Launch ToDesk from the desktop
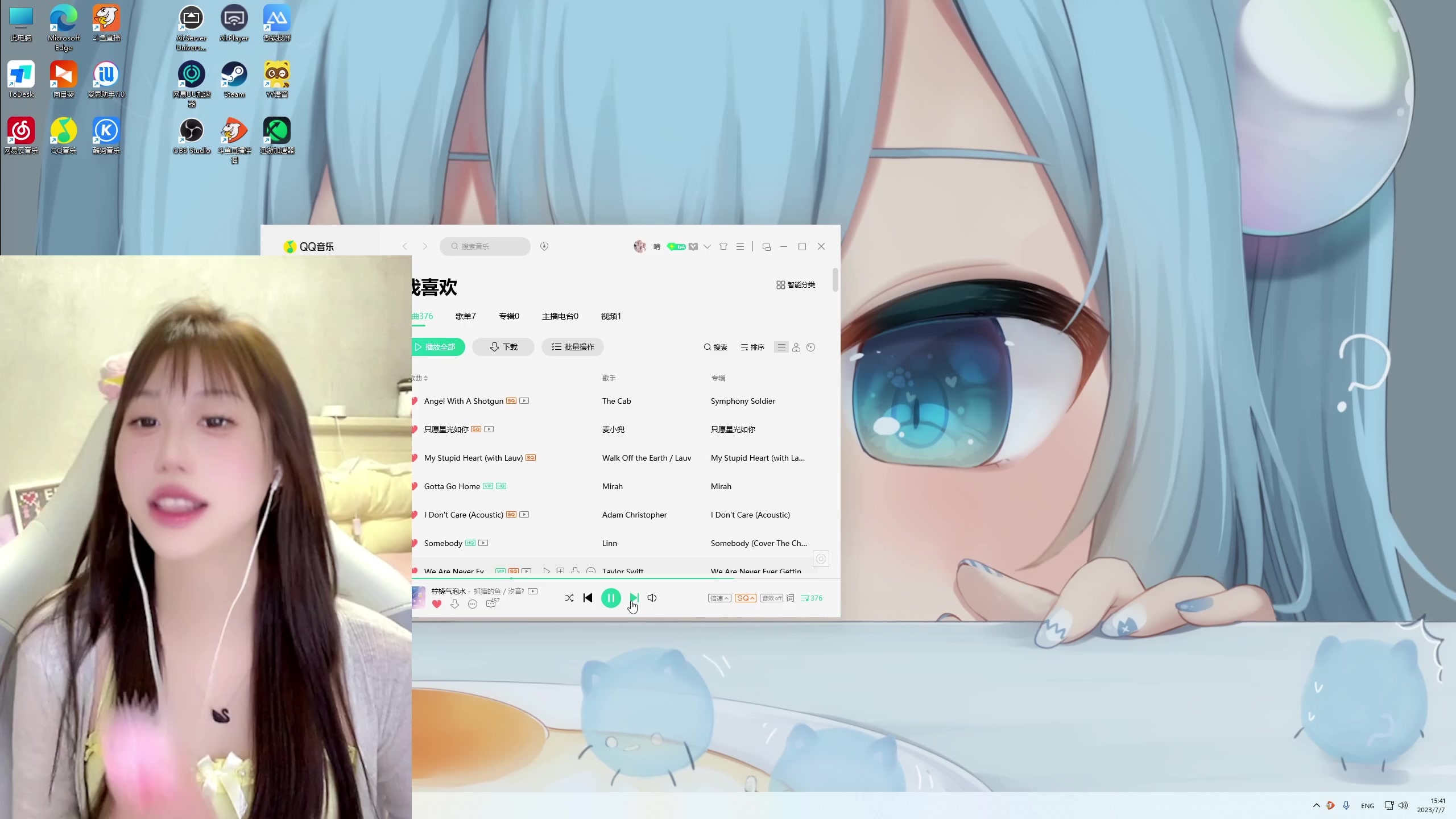Screen dimensions: 1456x819 click(x=21, y=80)
